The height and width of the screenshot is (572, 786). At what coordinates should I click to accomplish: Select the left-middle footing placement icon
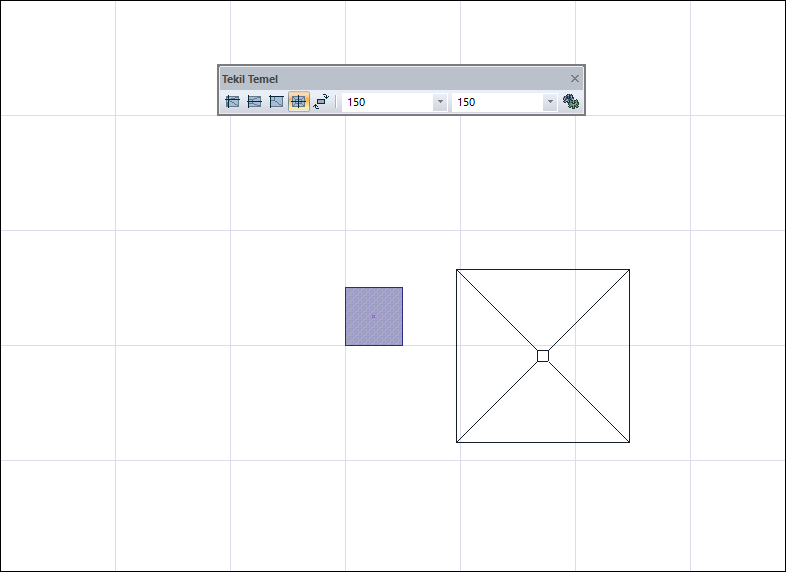pos(254,102)
